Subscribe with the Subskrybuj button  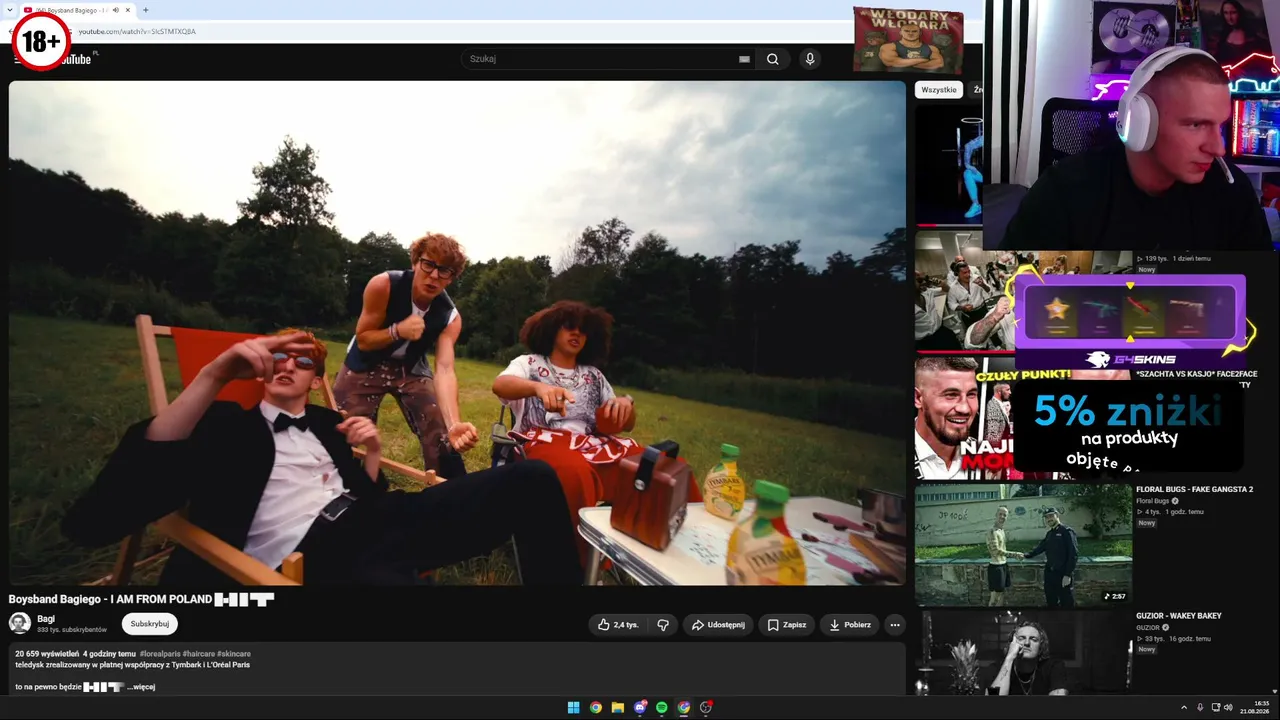click(150, 624)
